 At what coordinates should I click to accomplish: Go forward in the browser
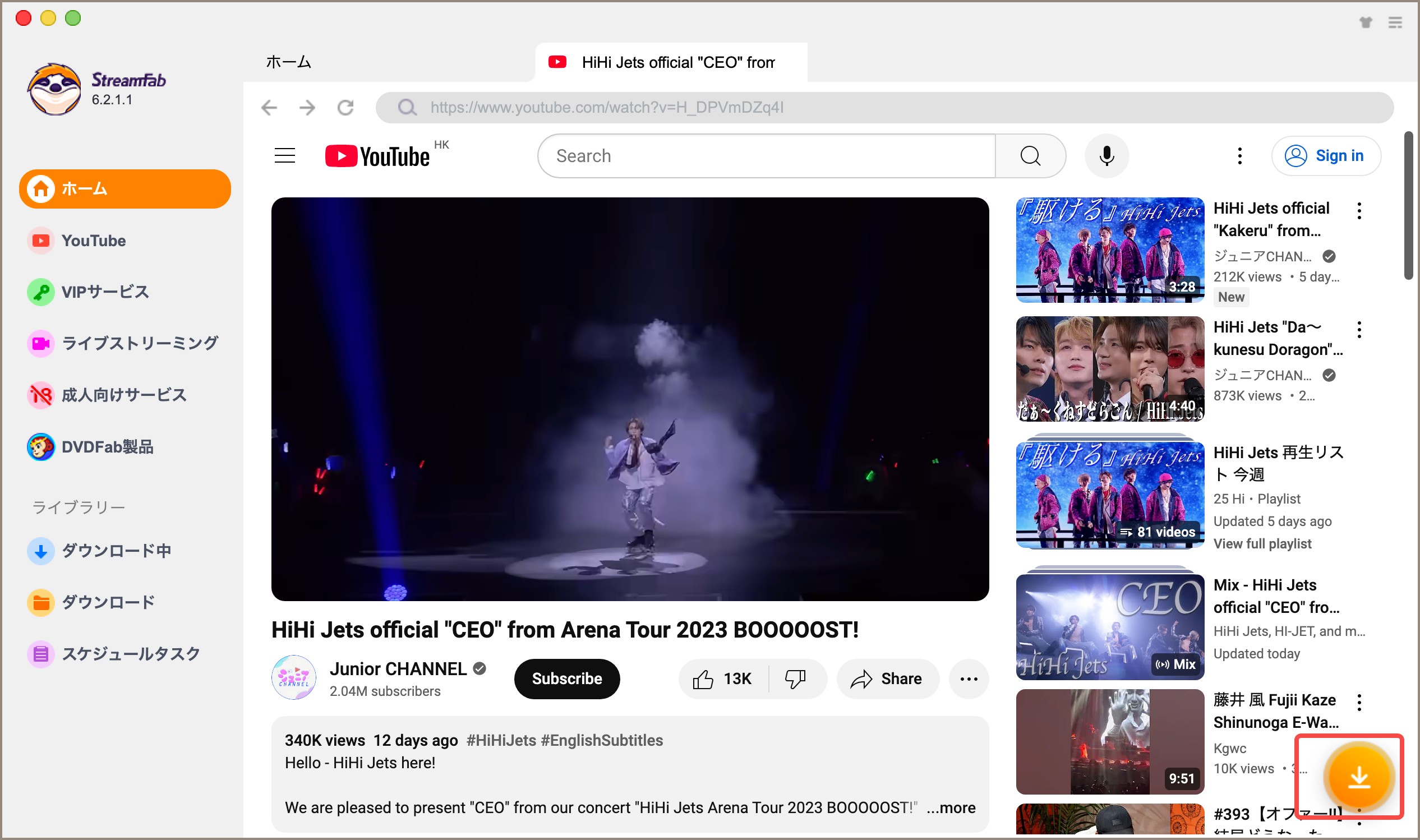click(307, 107)
